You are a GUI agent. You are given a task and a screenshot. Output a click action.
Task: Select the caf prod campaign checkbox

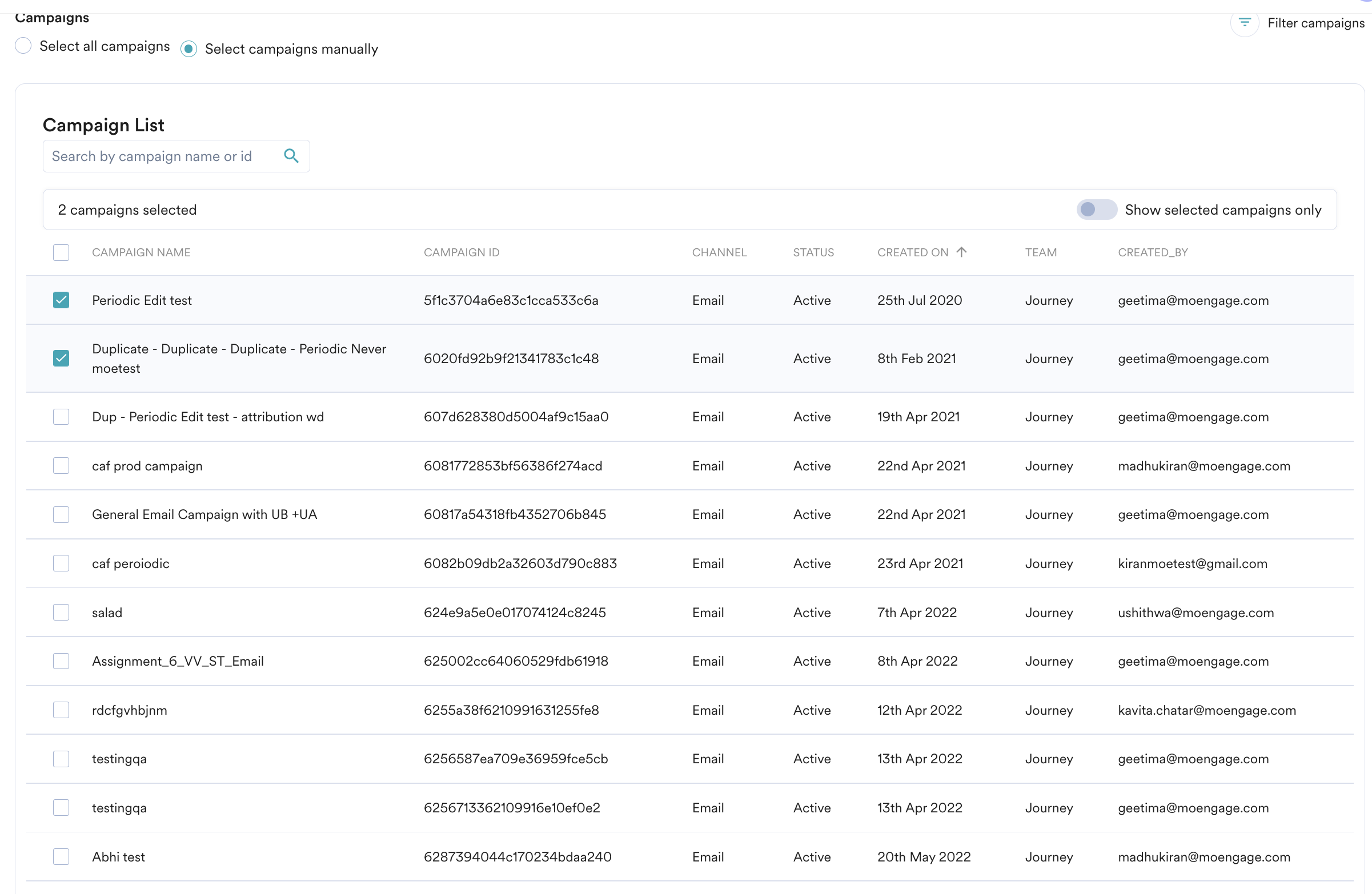coord(61,465)
